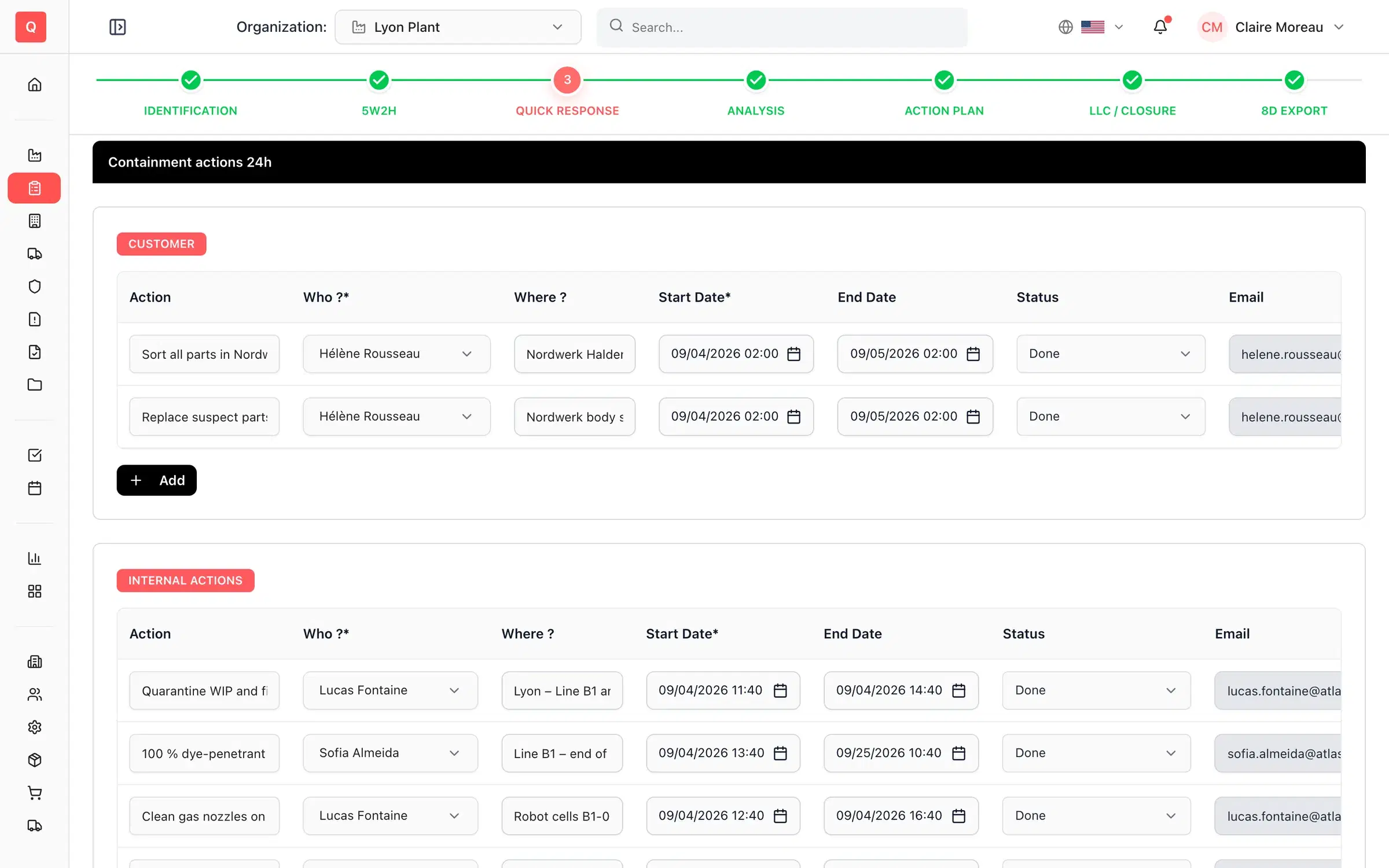This screenshot has width=1389, height=868.
Task: Open Status dropdown for Replace suspect parts row
Action: (x=1111, y=417)
